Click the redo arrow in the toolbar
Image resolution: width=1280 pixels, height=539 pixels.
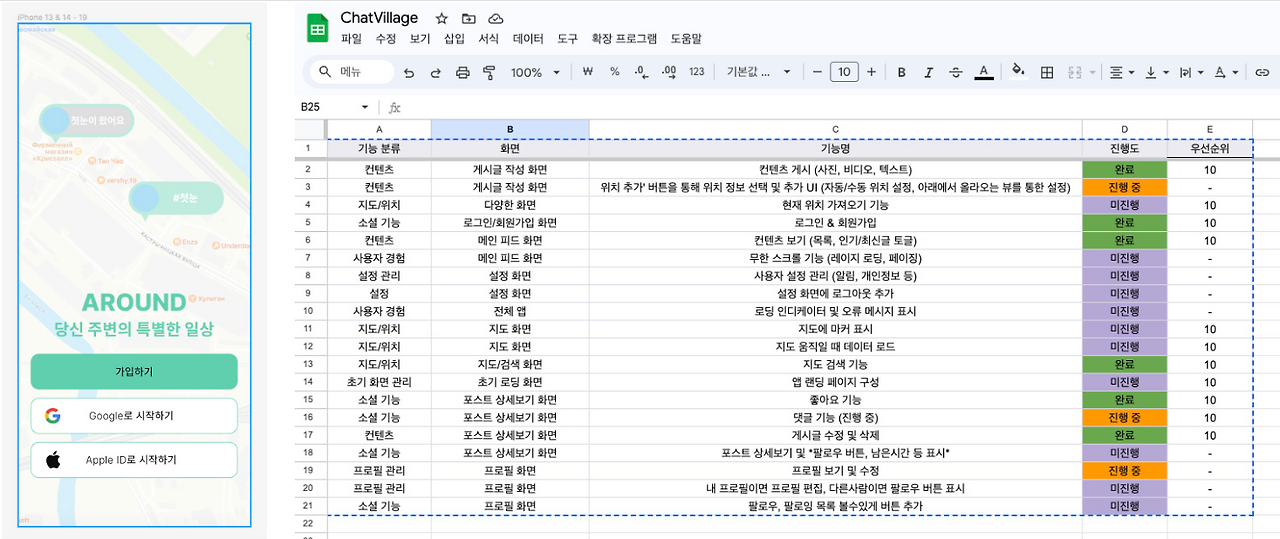[436, 72]
